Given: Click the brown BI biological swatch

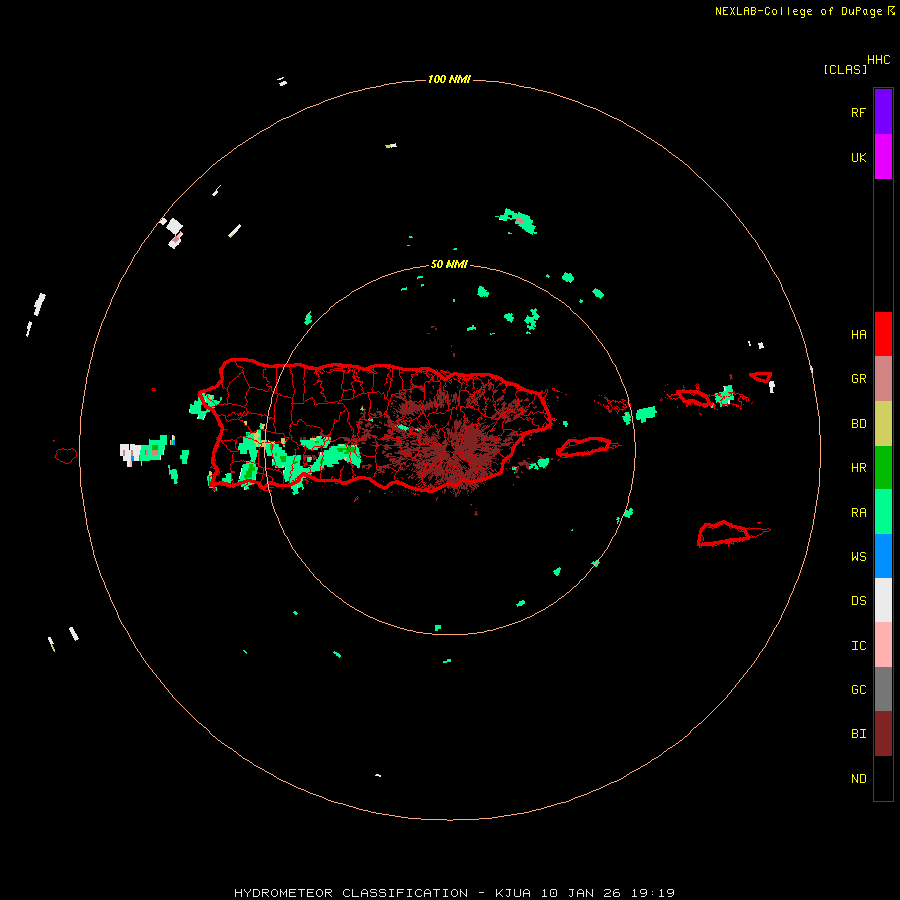Looking at the screenshot, I should 883,734.
